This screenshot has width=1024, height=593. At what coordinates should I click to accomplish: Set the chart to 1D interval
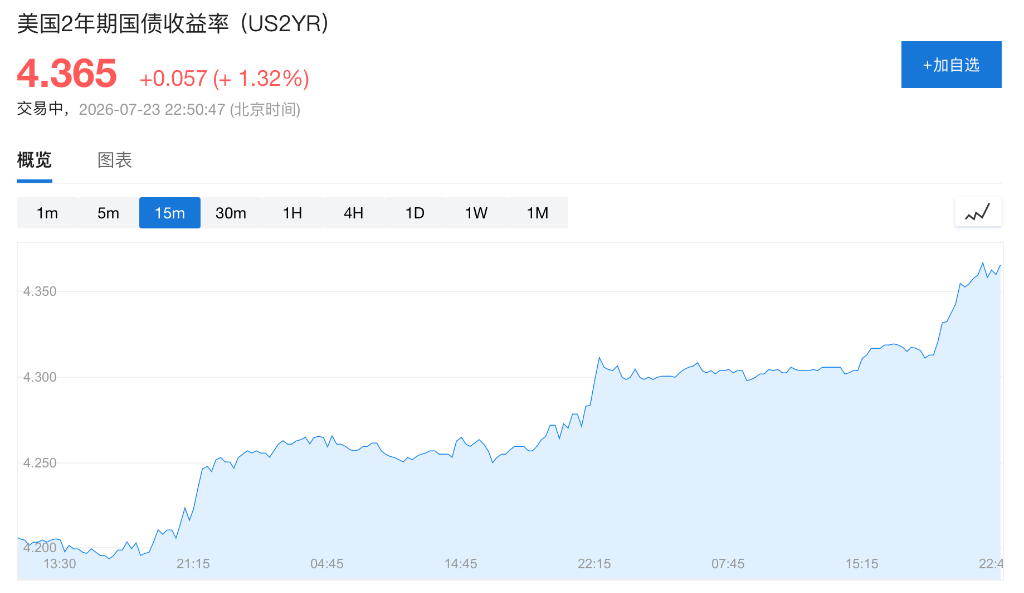click(x=415, y=213)
